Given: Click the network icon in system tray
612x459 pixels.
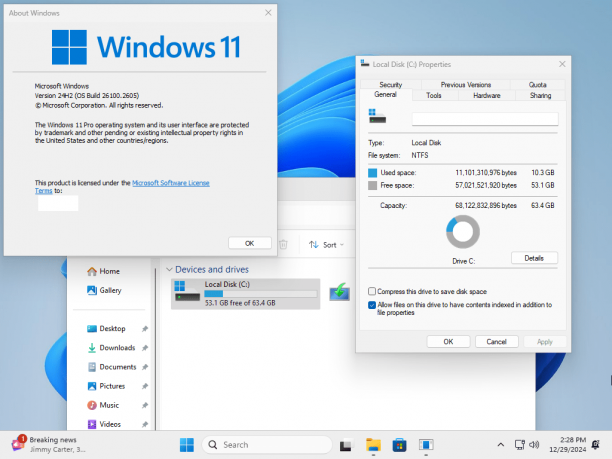Looking at the screenshot, I should [519, 445].
